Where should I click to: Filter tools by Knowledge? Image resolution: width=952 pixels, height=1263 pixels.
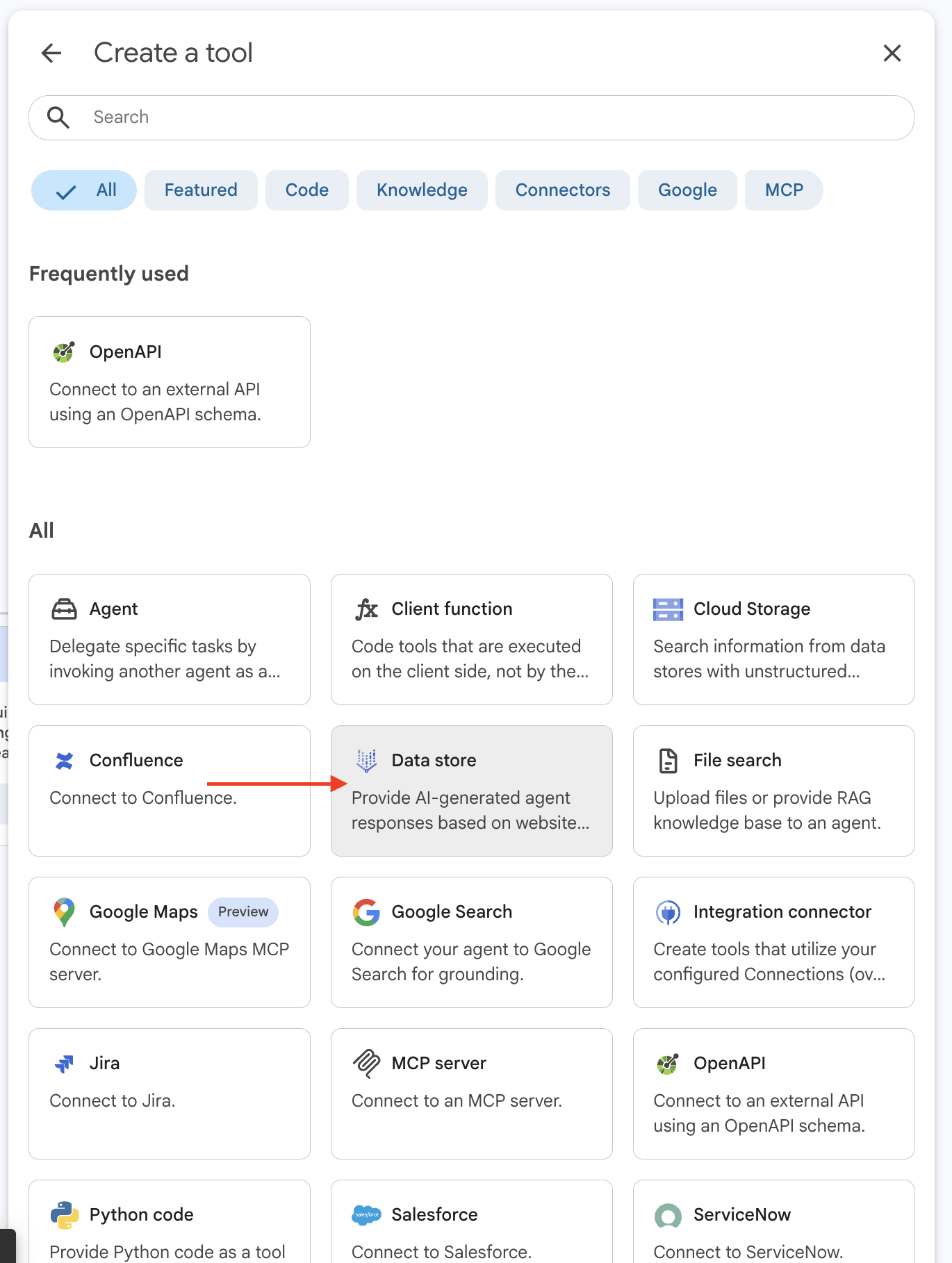point(422,190)
